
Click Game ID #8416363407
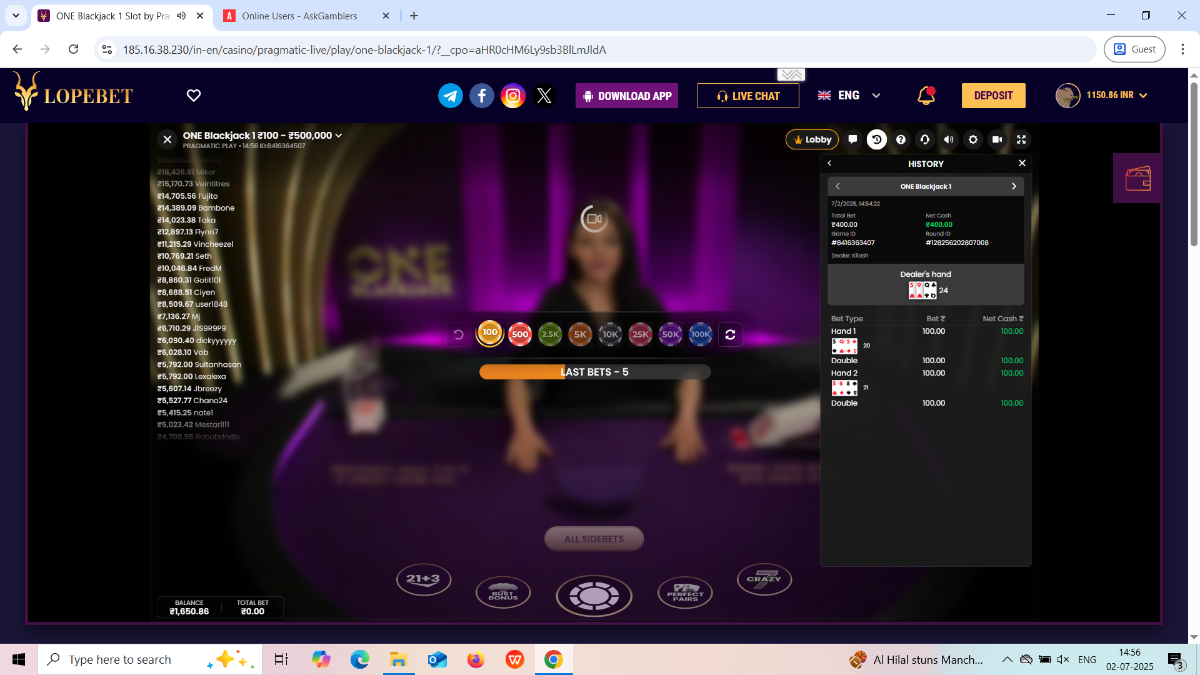[853, 243]
